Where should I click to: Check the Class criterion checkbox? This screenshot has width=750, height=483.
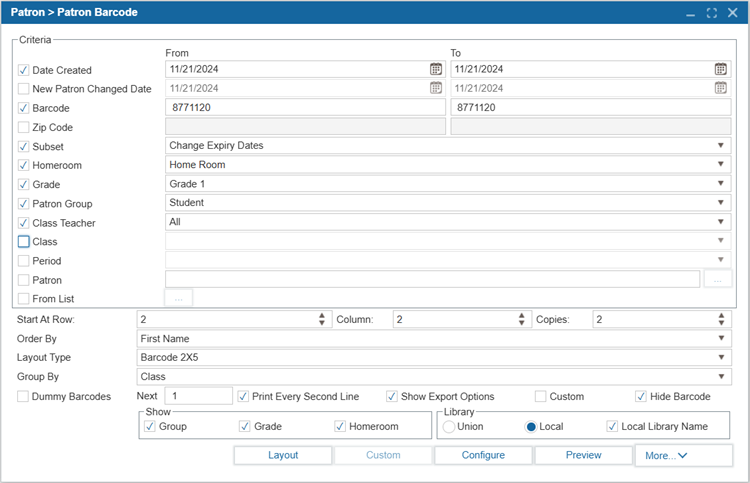click(x=23, y=242)
